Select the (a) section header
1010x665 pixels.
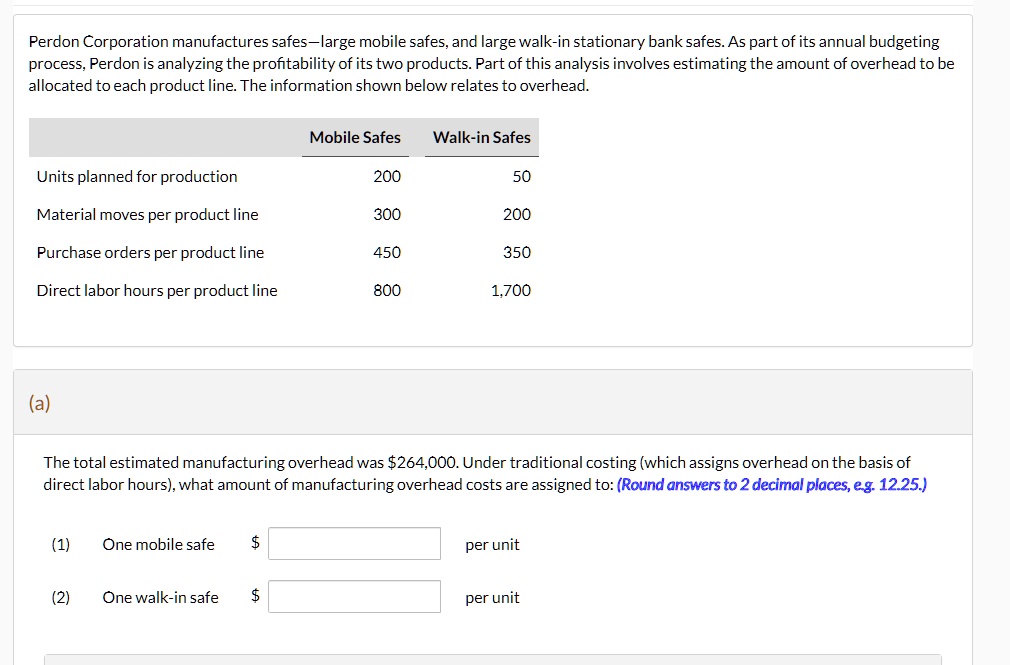[40, 402]
